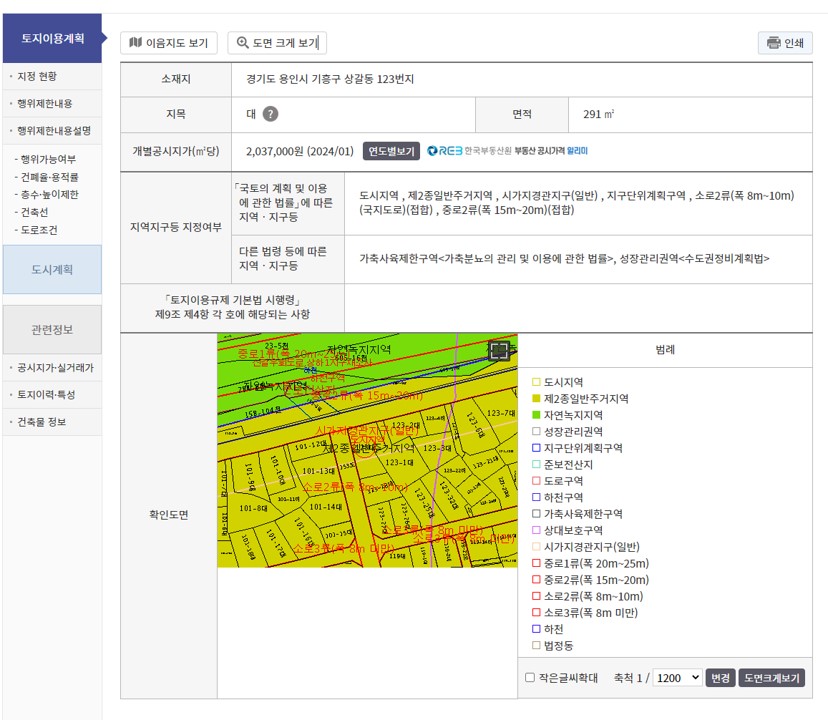The height and width of the screenshot is (720, 828).
Task: Select the 도시계획 tab
Action: click(x=52, y=269)
